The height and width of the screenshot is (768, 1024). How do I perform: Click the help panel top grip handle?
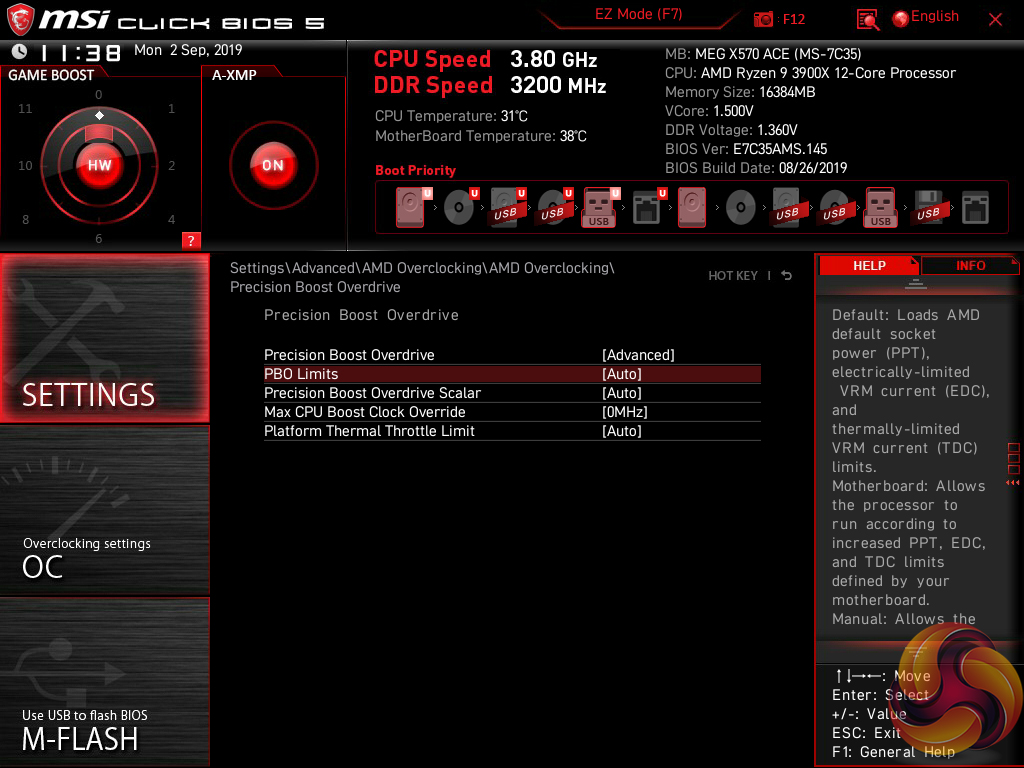916,283
